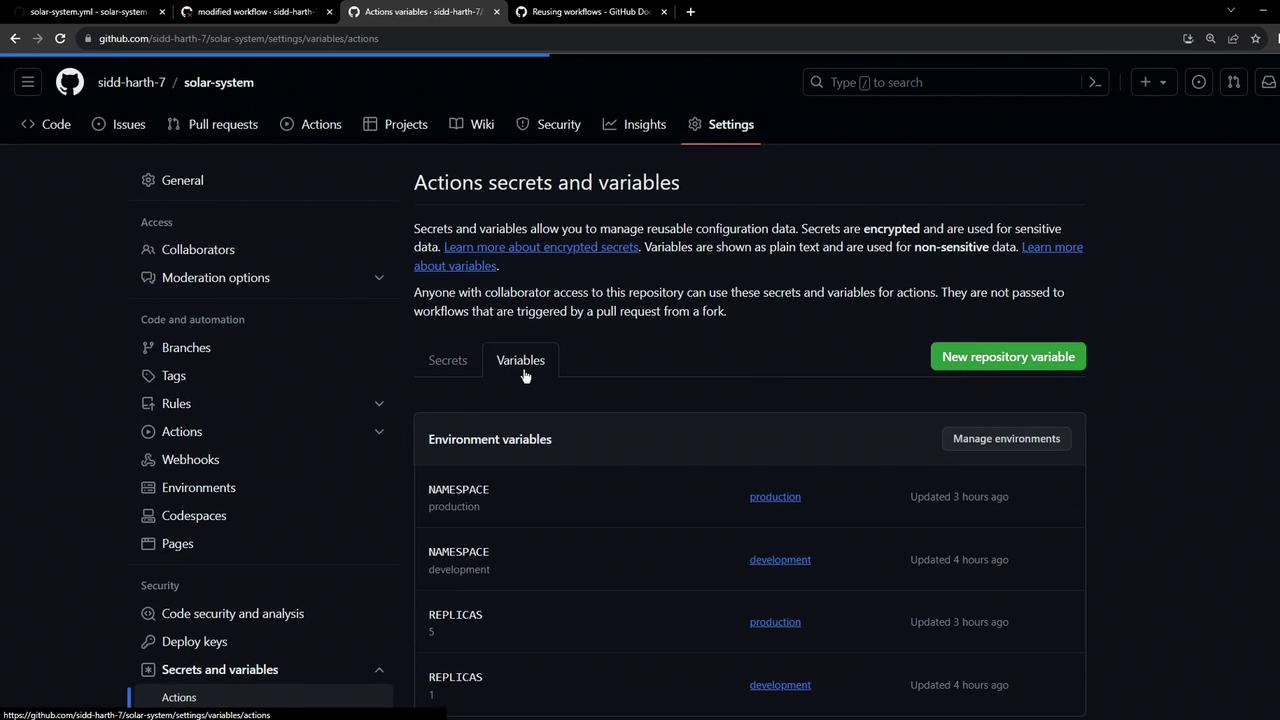Image resolution: width=1280 pixels, height=720 pixels.
Task: Select the Variables tab
Action: pos(521,360)
